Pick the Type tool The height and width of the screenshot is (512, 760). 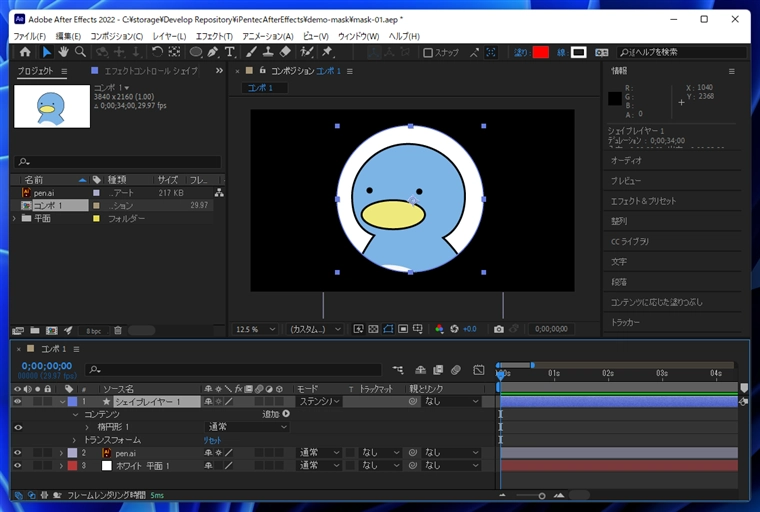[230, 52]
